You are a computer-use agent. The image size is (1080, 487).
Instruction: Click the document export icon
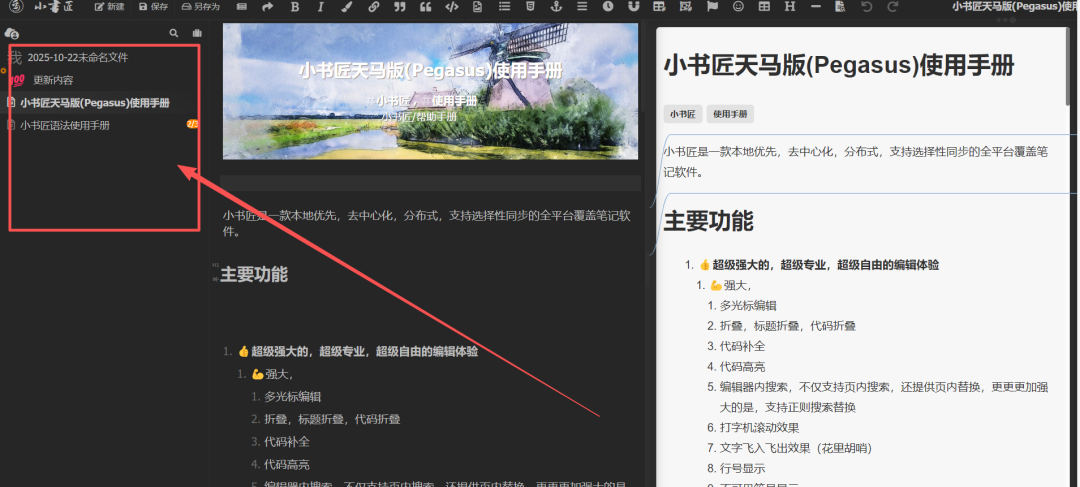click(x=840, y=7)
